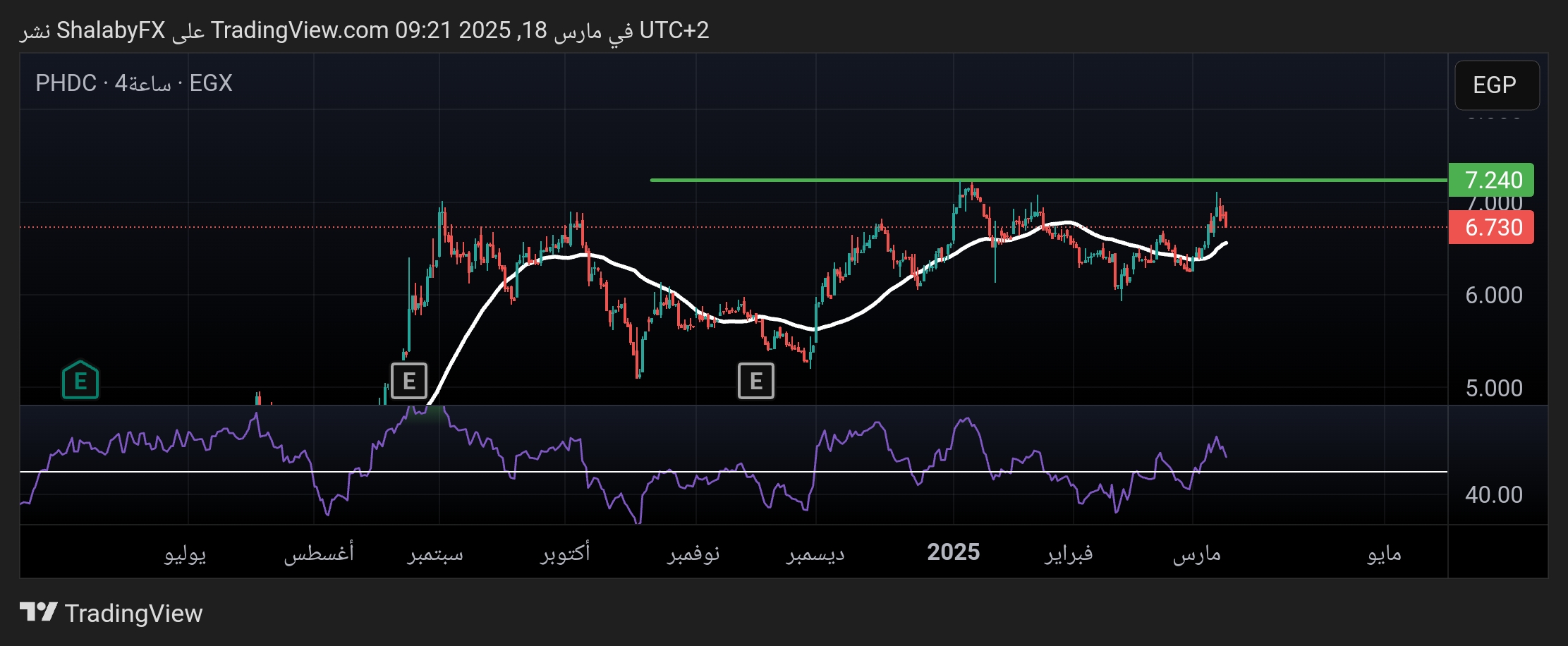Viewport: 1568px width, 646px height.
Task: Click the earnings E marker near December
Action: (755, 381)
